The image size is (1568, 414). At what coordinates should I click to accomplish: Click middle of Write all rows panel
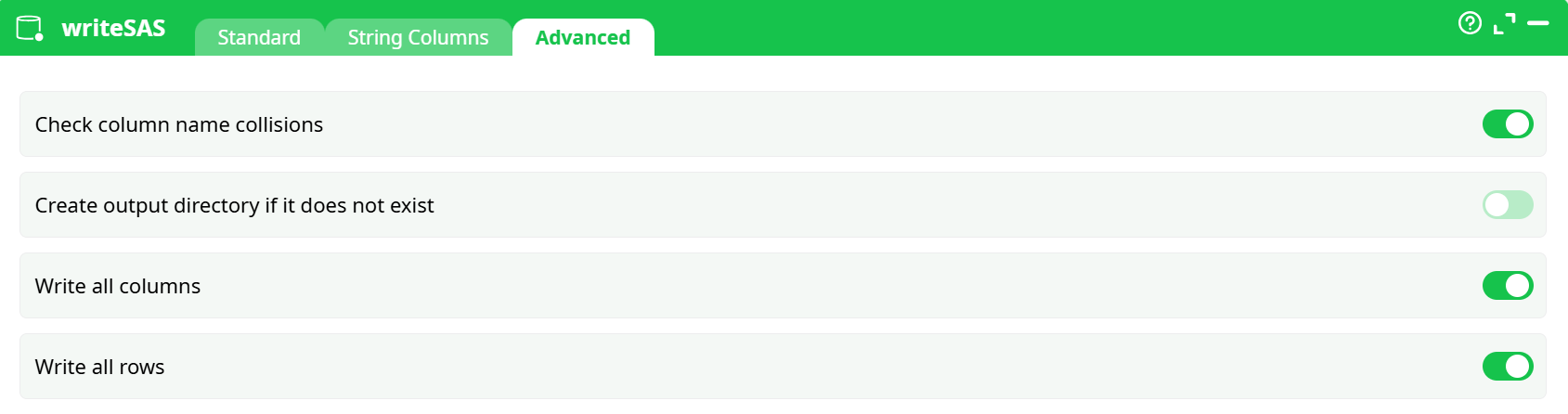(783, 367)
